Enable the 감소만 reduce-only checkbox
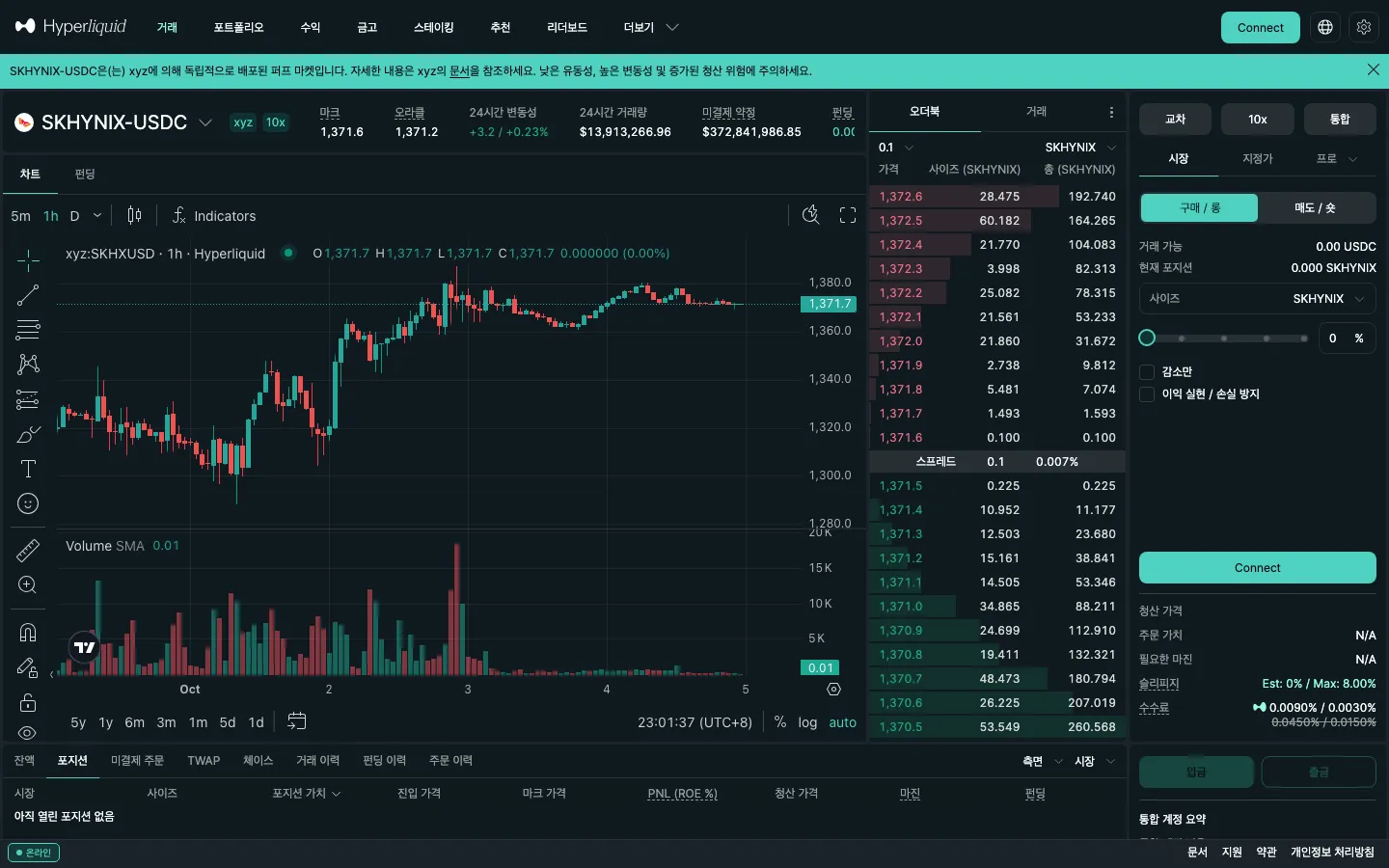The image size is (1389, 868). [1147, 371]
